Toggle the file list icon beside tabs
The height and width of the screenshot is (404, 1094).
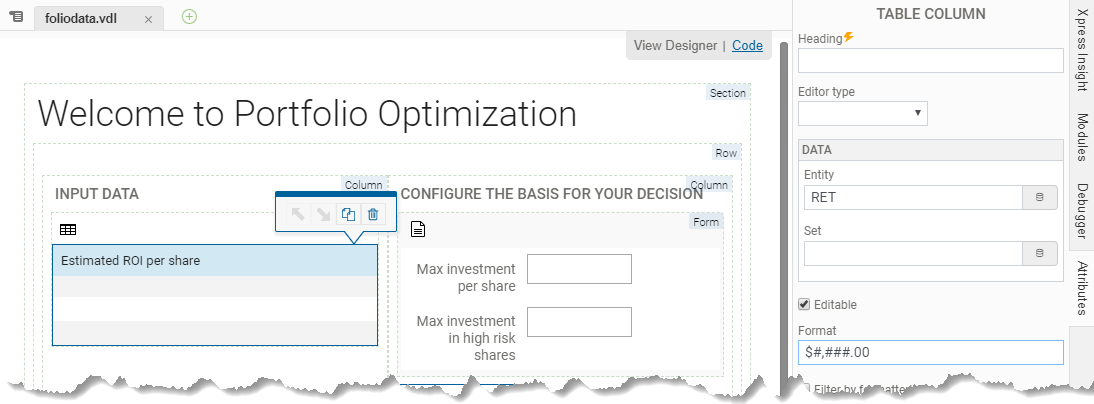(x=16, y=16)
